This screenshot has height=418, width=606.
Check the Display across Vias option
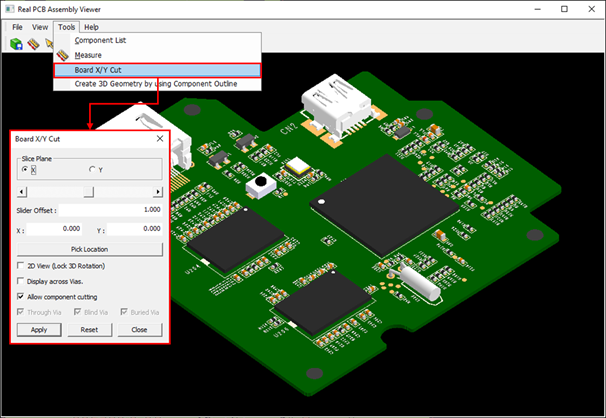(x=22, y=281)
